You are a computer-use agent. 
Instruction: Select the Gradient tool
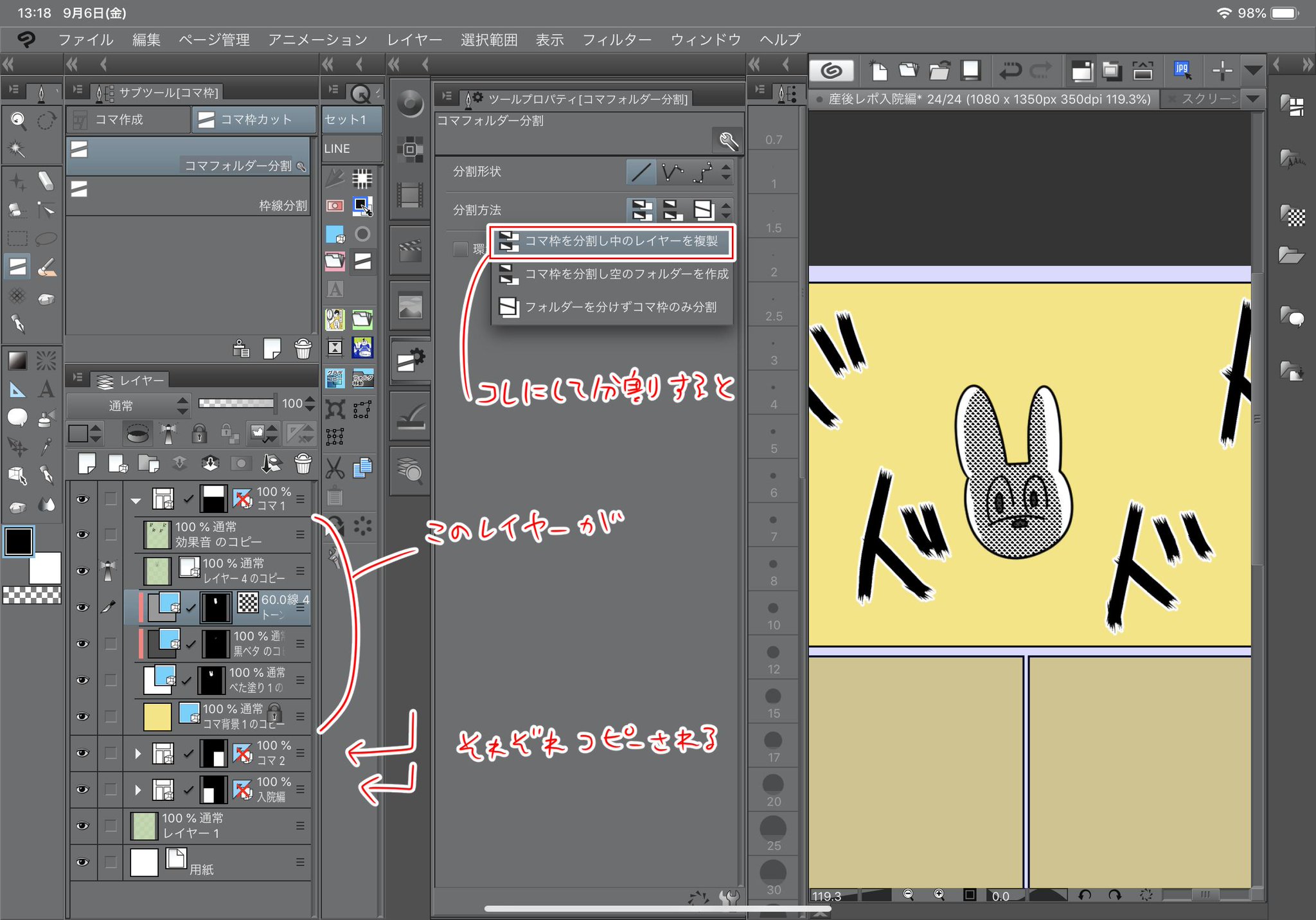(x=17, y=360)
